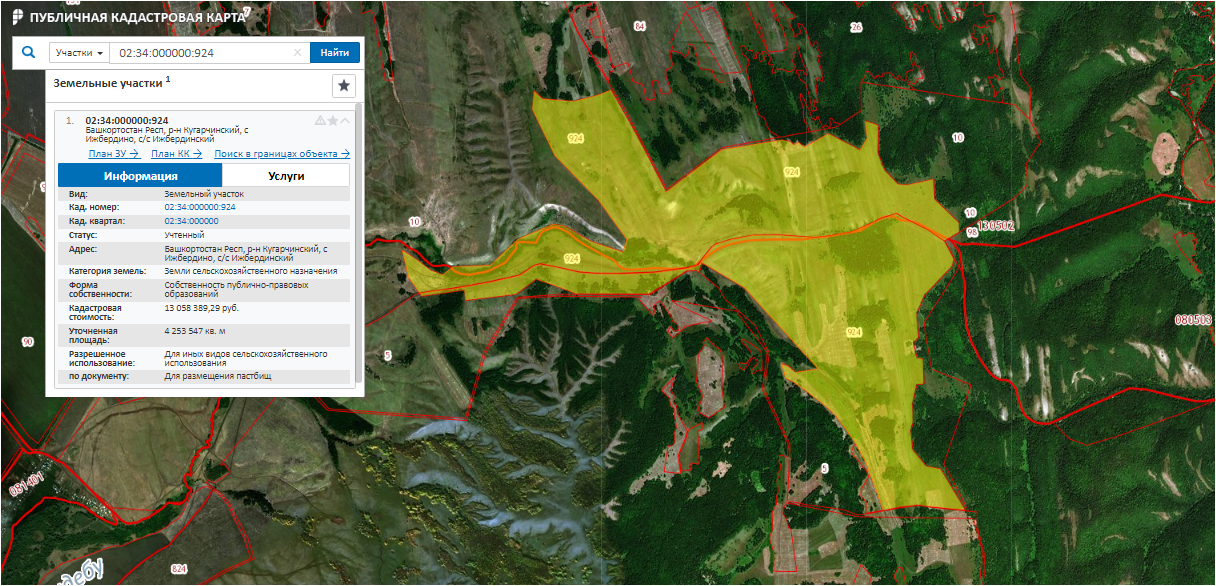Select the Информация tab

tap(140, 175)
